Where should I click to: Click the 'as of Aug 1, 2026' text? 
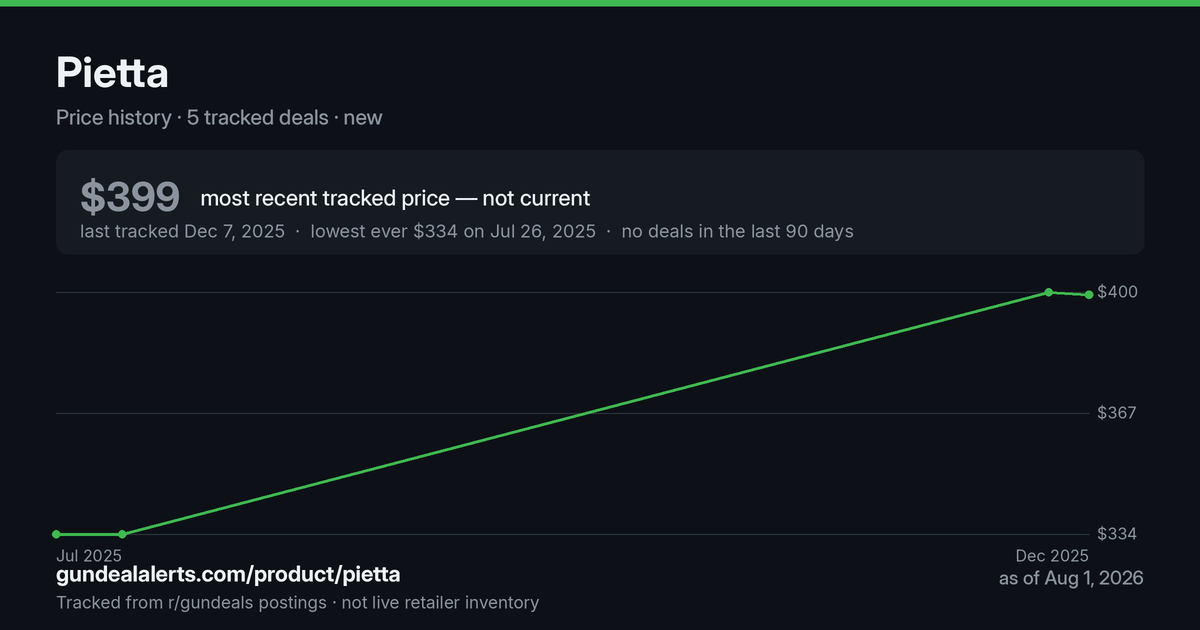1071,579
